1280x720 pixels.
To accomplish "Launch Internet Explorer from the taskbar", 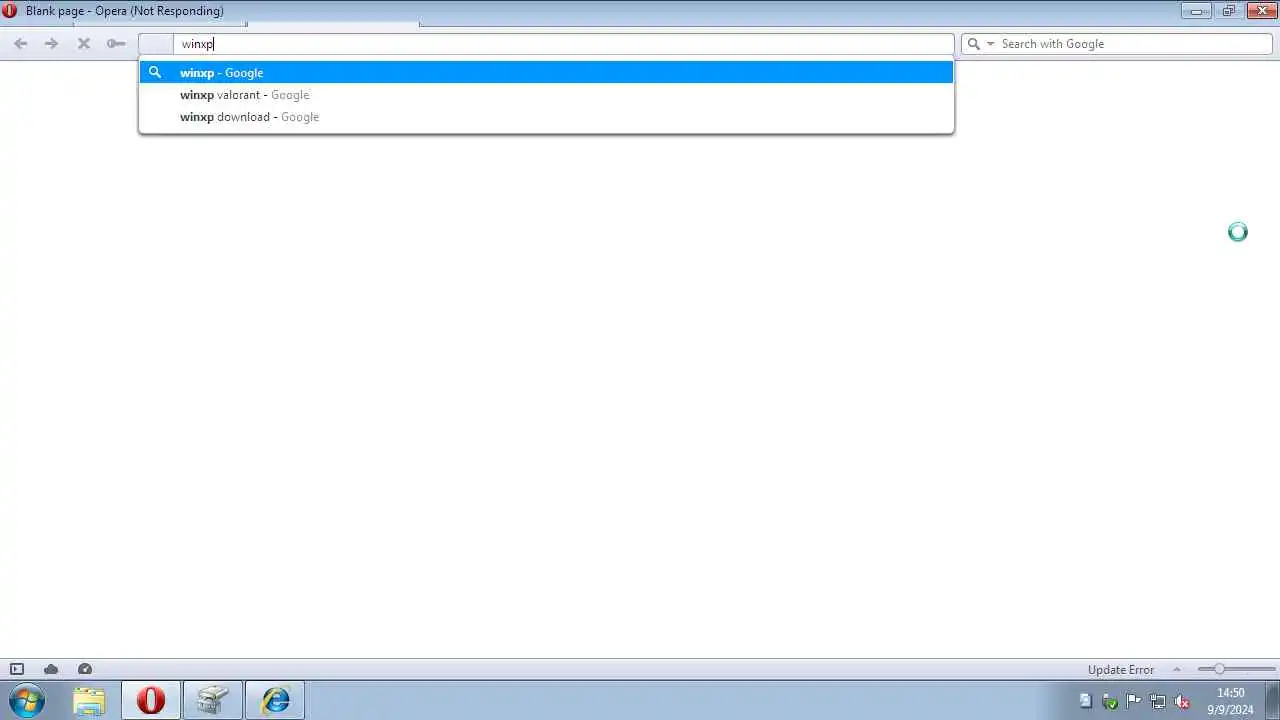I will (275, 700).
